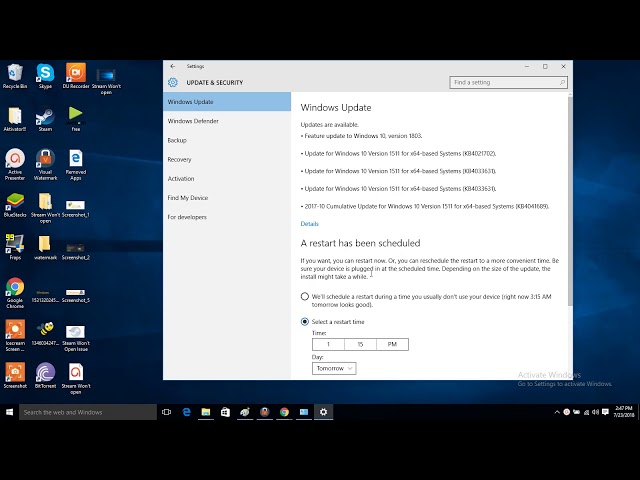The height and width of the screenshot is (480, 640).
Task: Open the Aktivator folder icon
Action: coord(15,119)
